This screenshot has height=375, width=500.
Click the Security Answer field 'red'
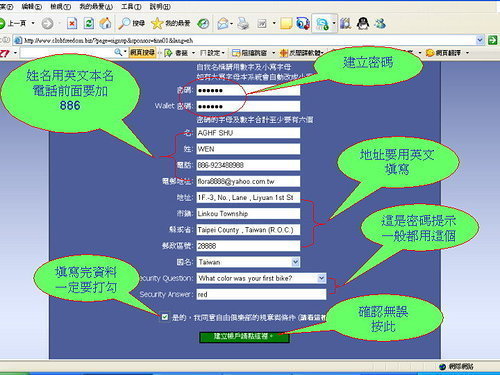[x=261, y=294]
